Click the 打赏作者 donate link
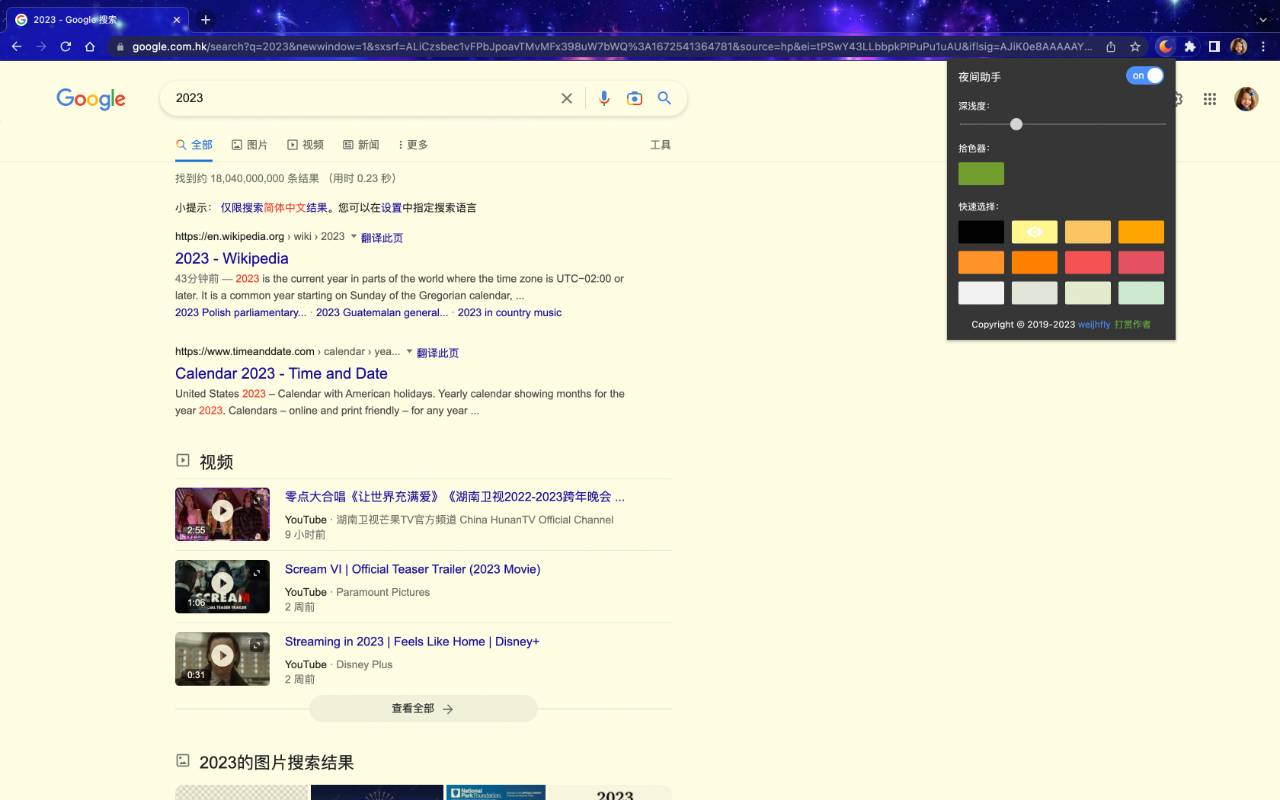This screenshot has height=800, width=1280. [x=1132, y=324]
